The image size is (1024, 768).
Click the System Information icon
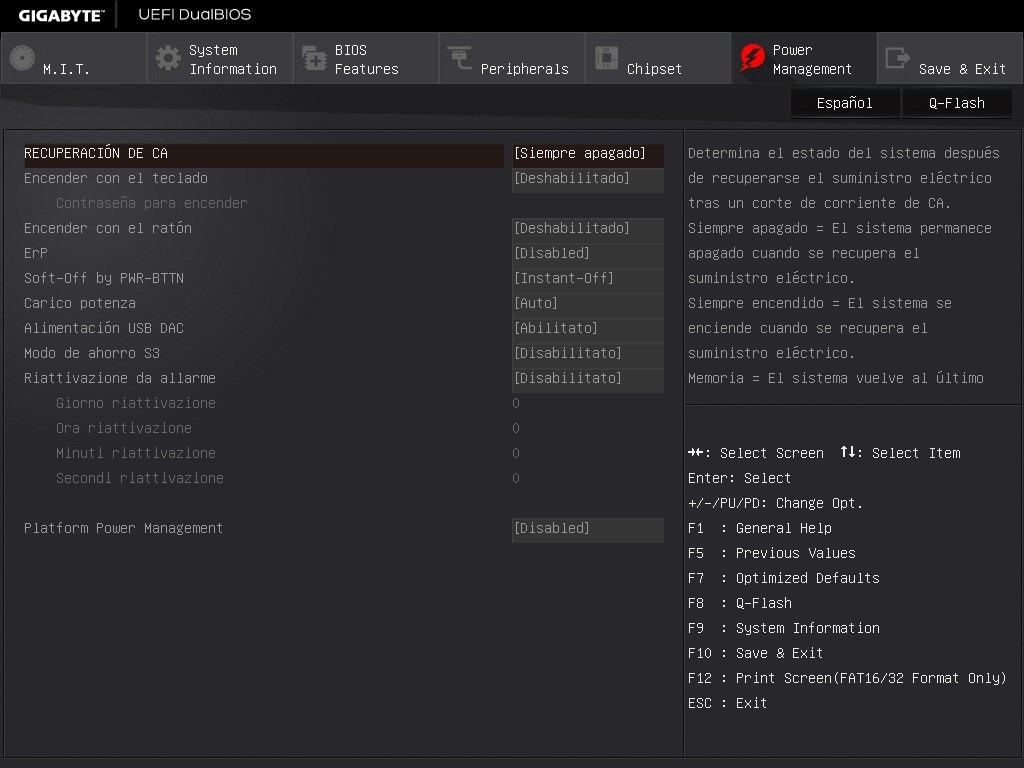(x=166, y=58)
